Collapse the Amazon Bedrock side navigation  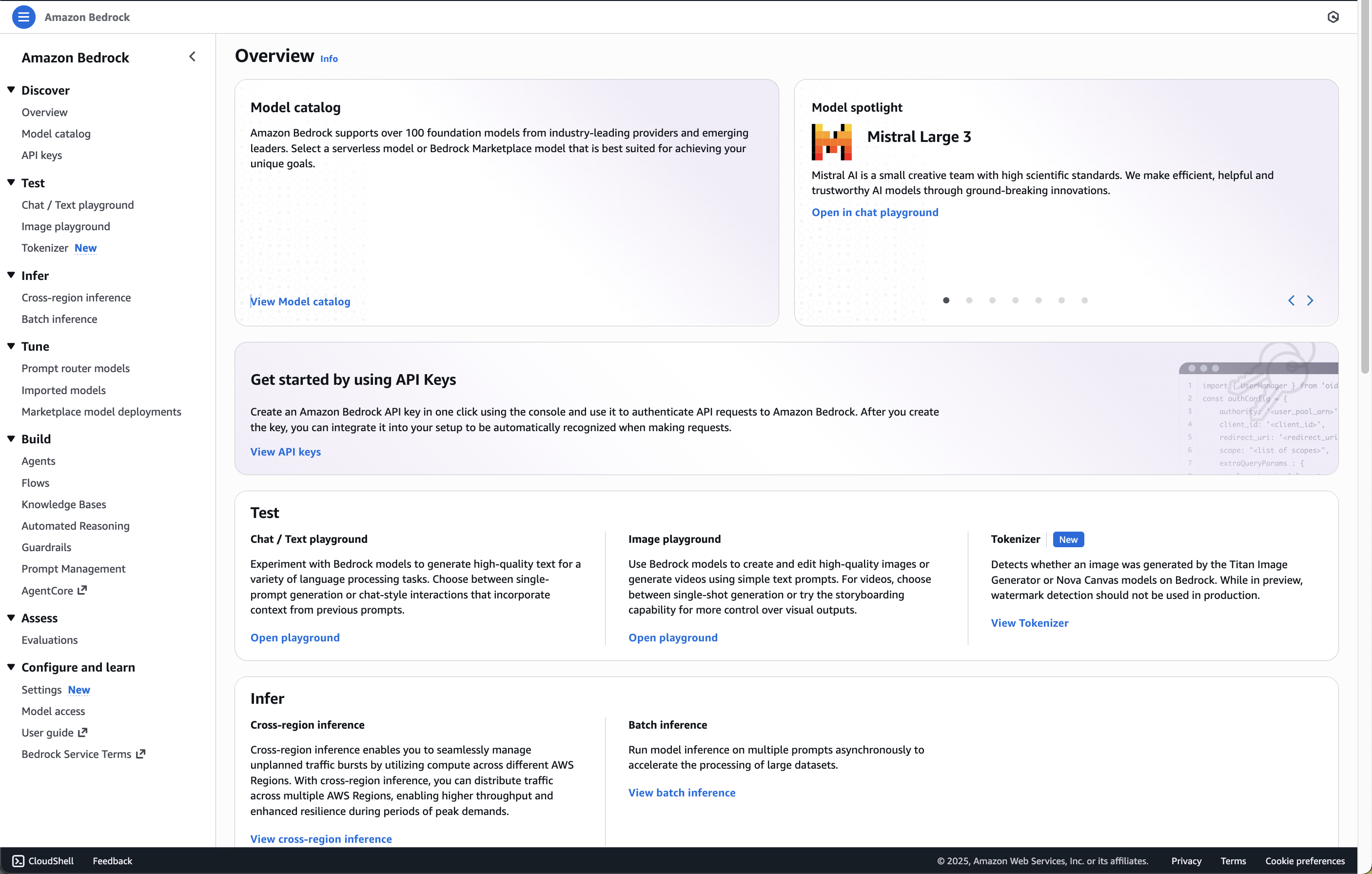point(192,57)
